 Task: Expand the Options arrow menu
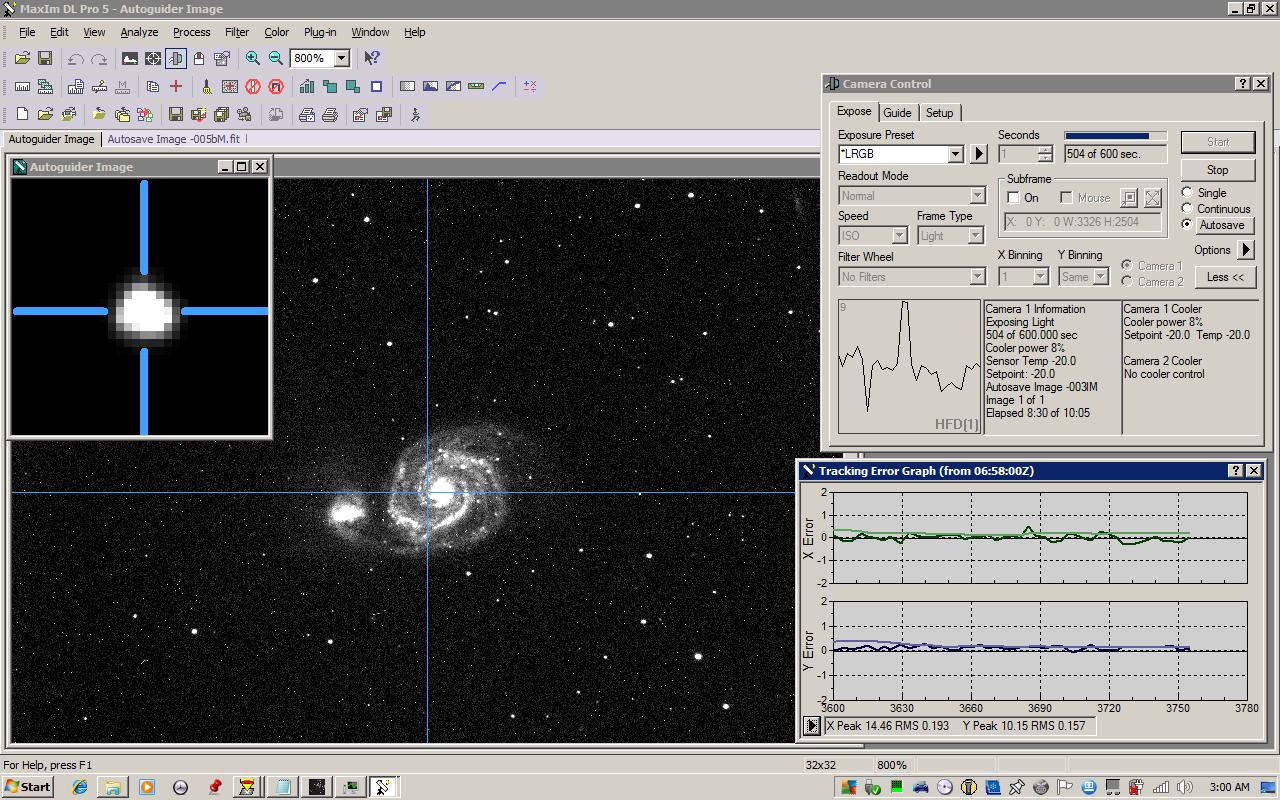[1246, 250]
